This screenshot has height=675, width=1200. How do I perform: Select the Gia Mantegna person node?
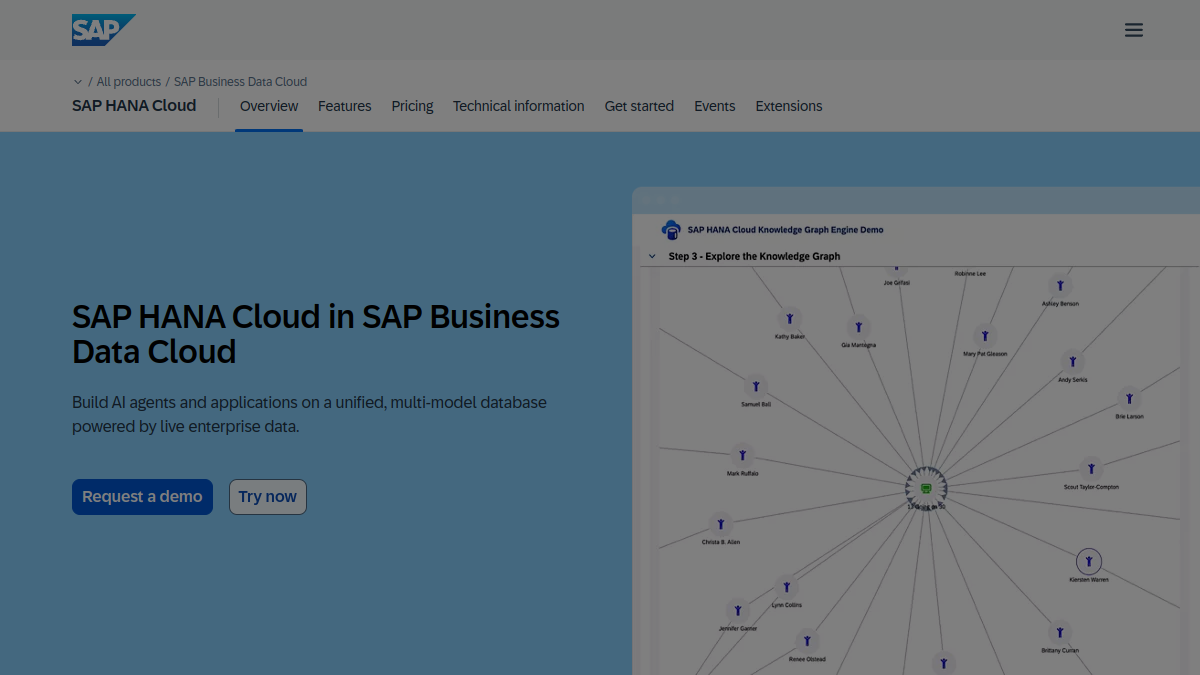point(858,327)
